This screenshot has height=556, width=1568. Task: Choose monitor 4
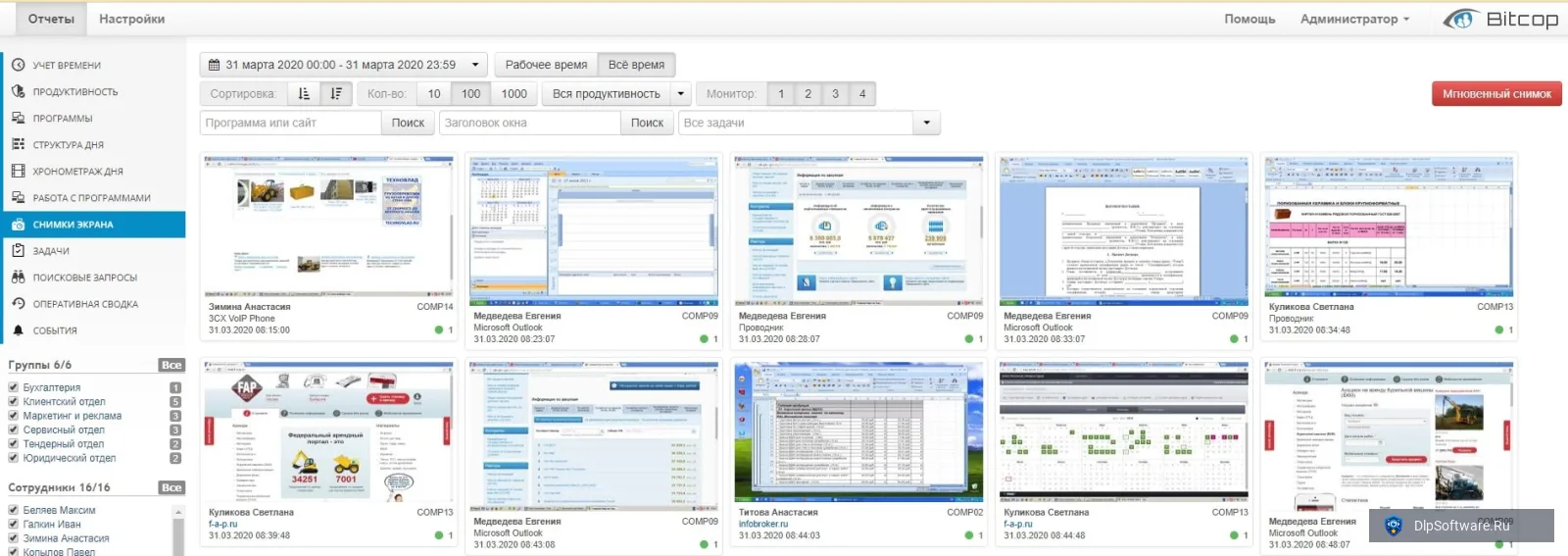[862, 94]
